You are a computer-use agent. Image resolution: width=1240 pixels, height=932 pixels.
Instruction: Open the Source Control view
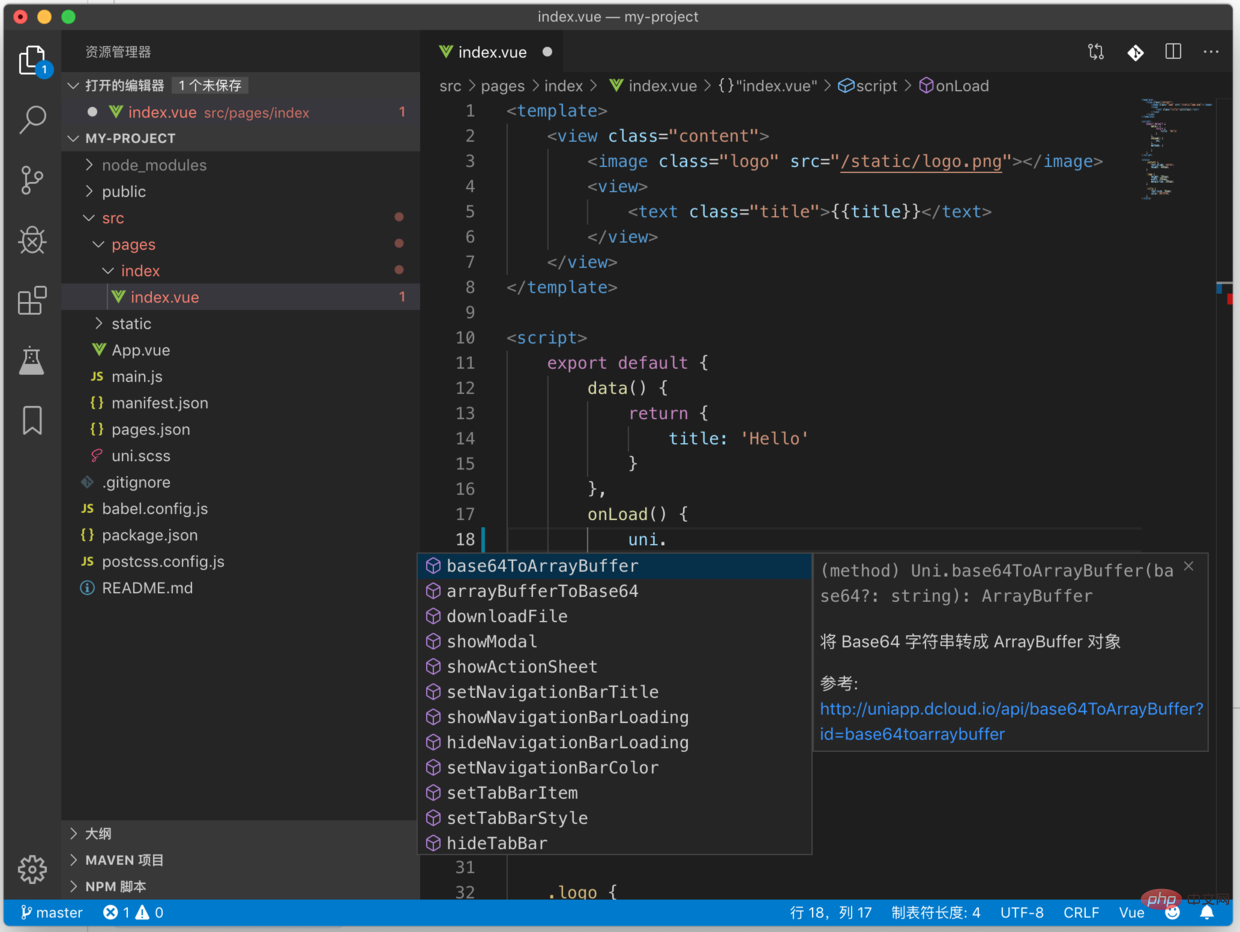(x=32, y=180)
